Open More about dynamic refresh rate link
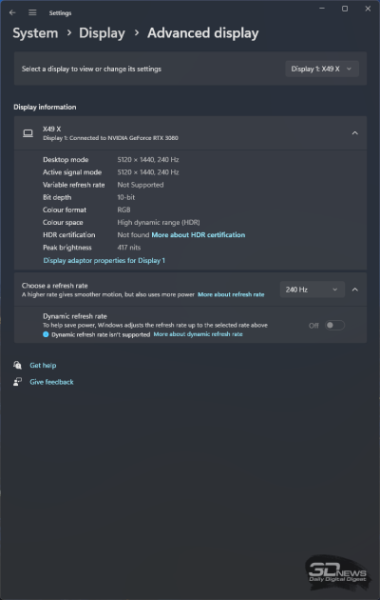Screen dimensions: 380x600 click(x=198, y=334)
